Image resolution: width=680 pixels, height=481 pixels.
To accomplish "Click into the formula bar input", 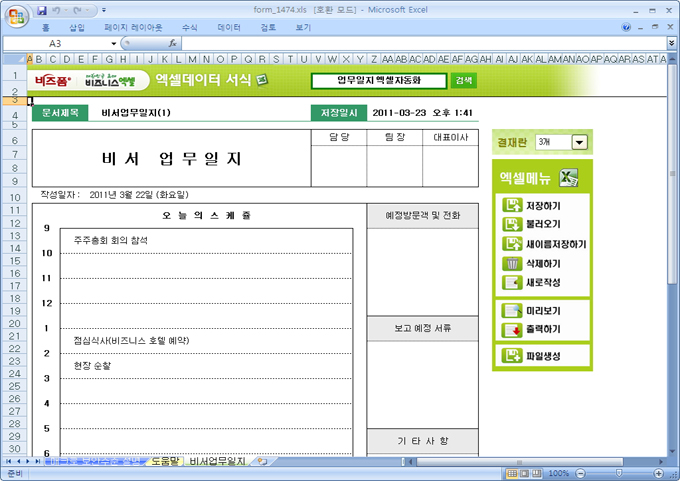I will point(423,43).
